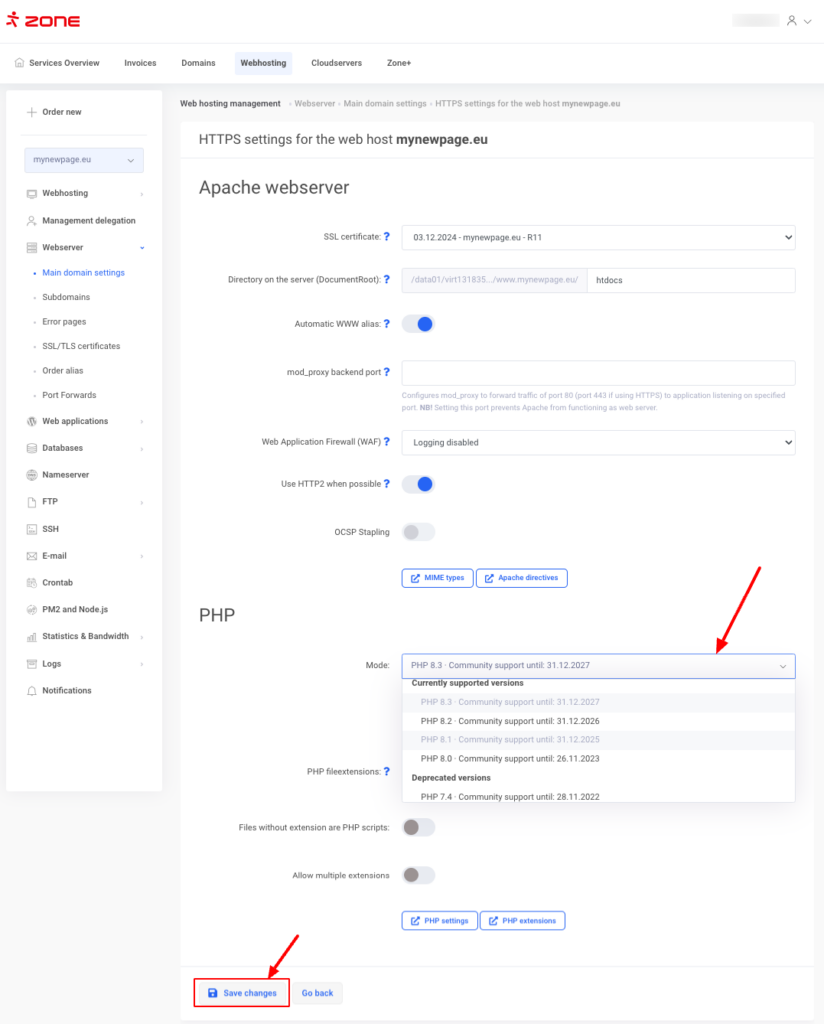The width and height of the screenshot is (824, 1024).
Task: Switch to the Cloudservers tab
Action: (336, 63)
